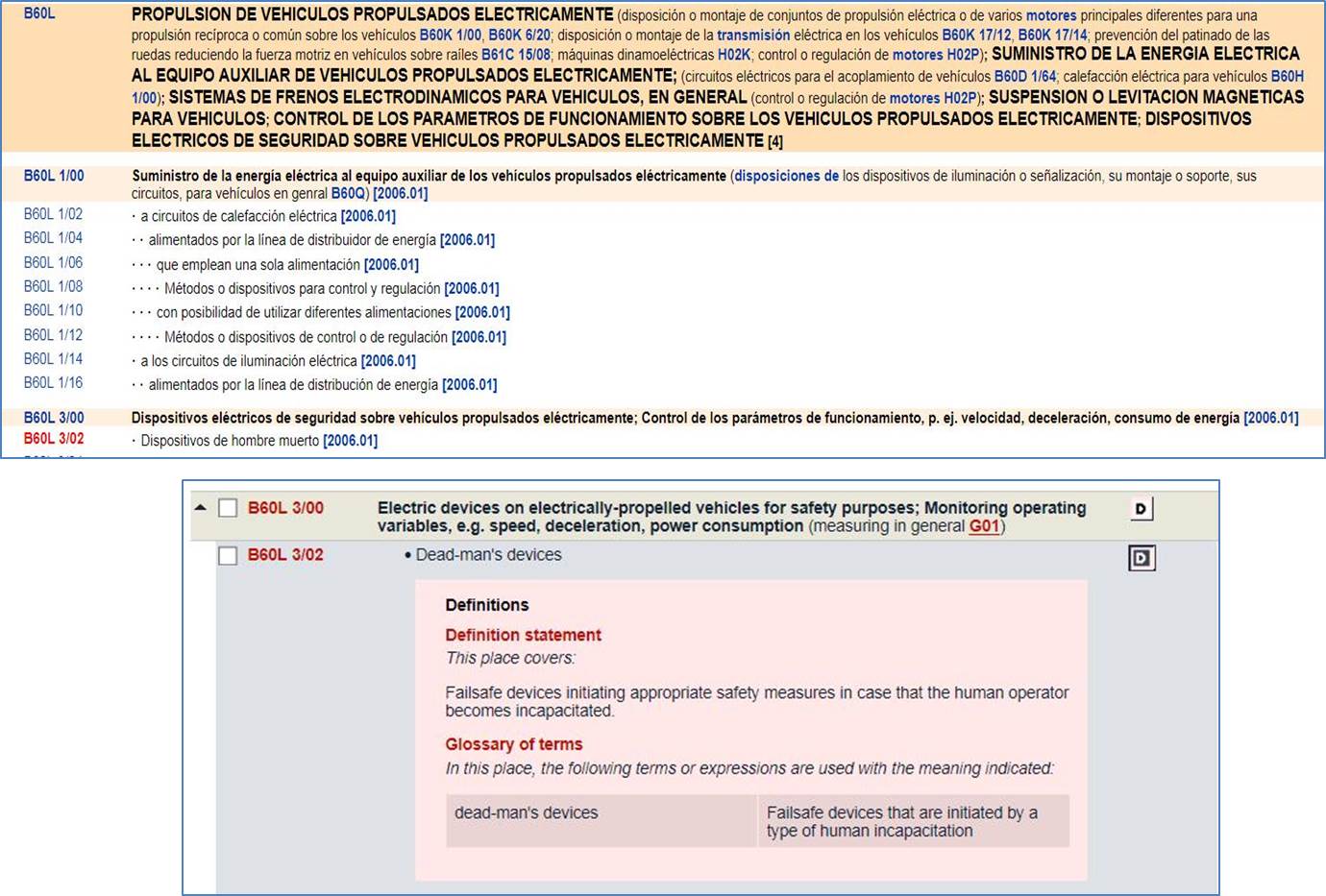Follow the B60D 1/64 reference link
The width and height of the screenshot is (1326, 896).
(1024, 77)
